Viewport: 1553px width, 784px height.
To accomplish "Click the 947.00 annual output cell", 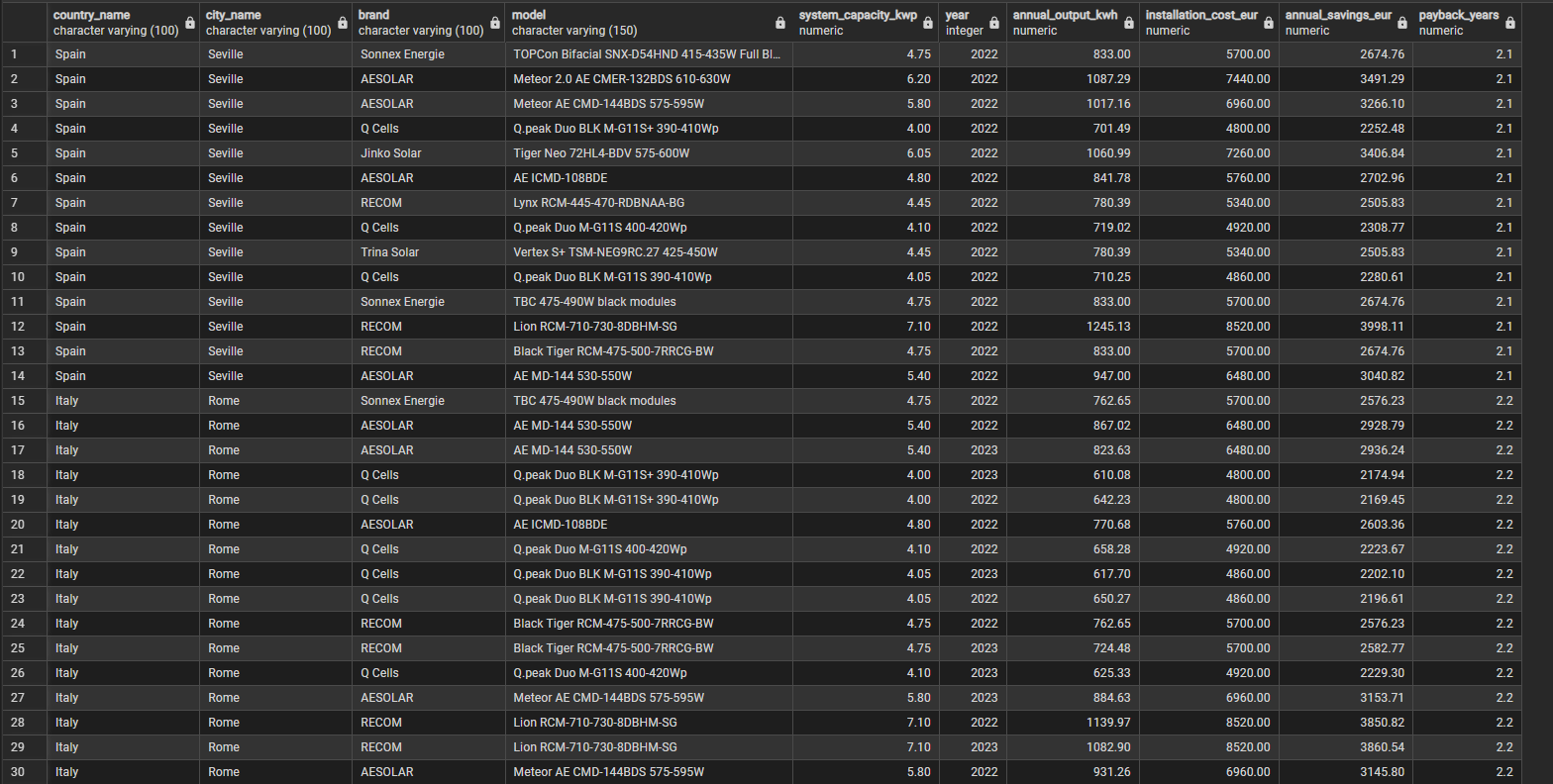I will point(1073,376).
